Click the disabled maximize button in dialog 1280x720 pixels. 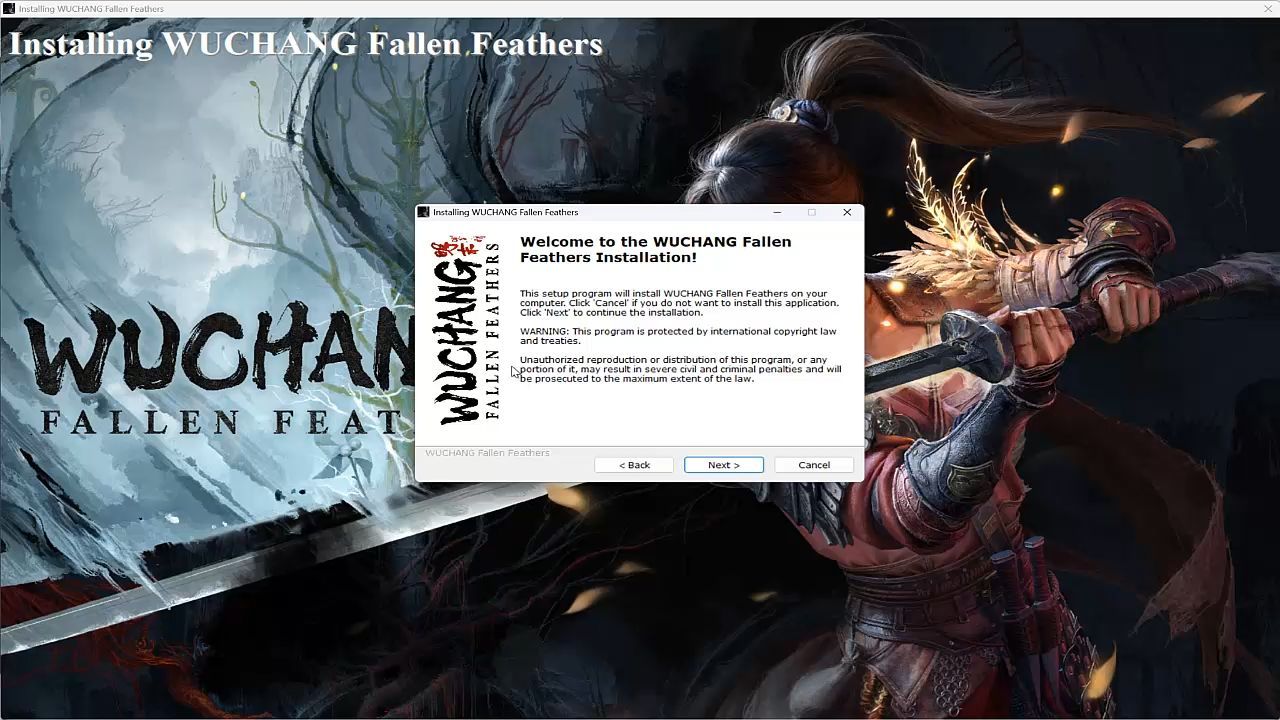[x=812, y=212]
